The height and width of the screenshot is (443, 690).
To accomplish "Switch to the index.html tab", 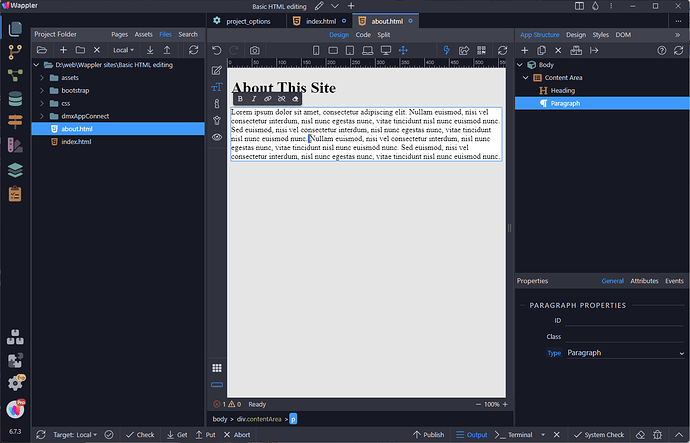I will coord(321,21).
